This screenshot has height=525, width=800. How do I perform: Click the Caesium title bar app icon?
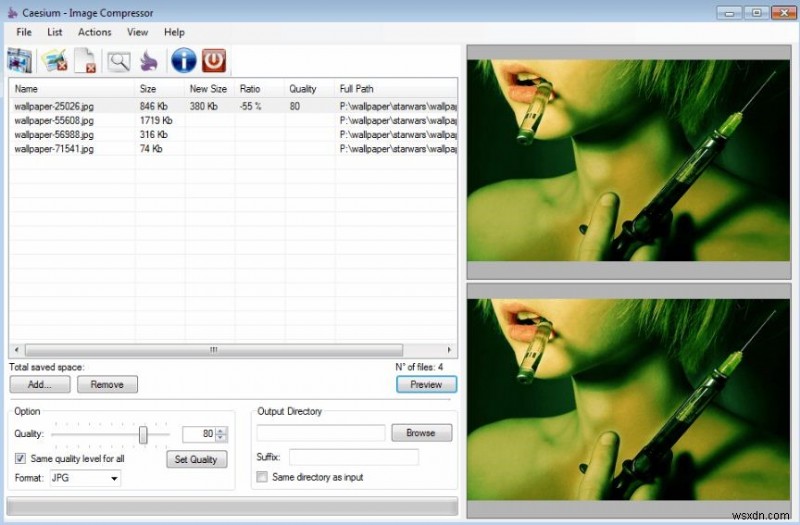(x=13, y=13)
